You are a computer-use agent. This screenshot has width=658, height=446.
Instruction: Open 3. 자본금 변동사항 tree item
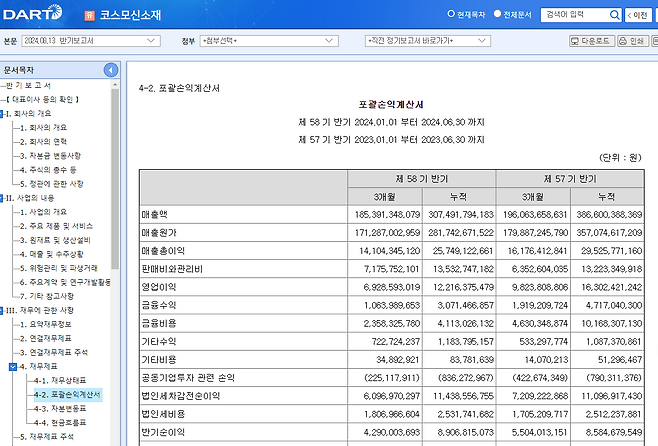click(50, 156)
